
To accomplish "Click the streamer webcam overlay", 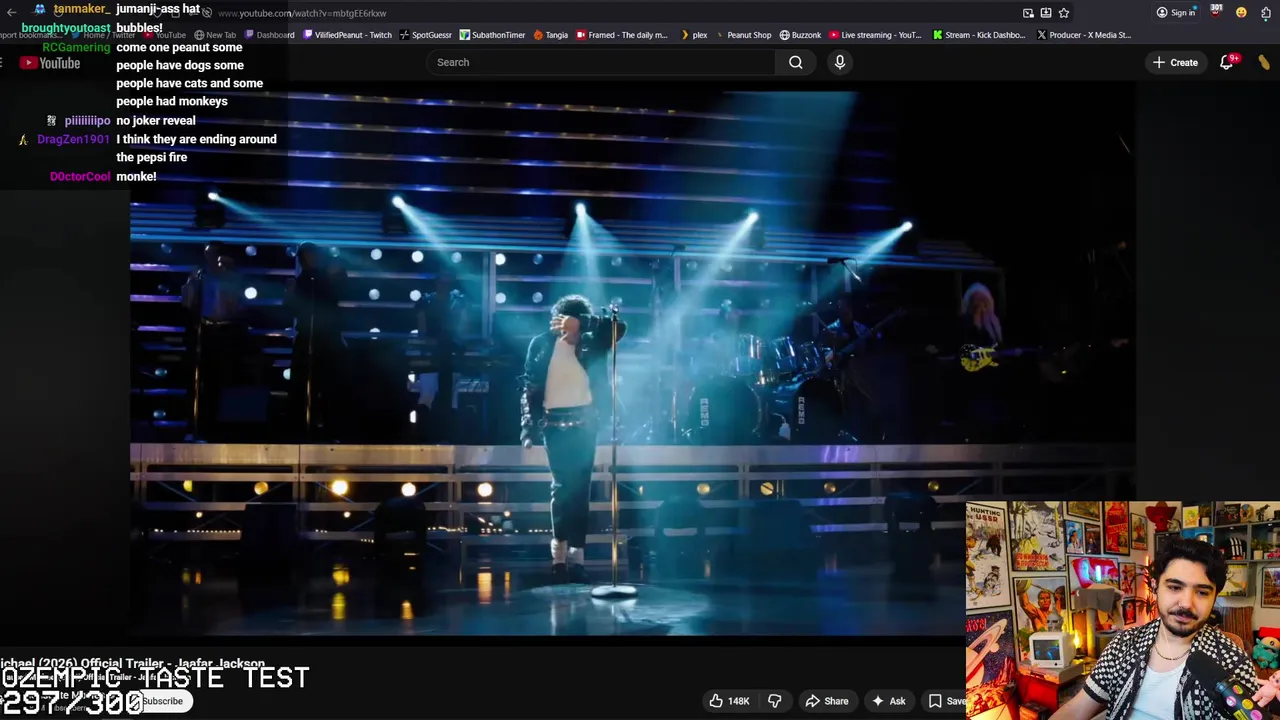I will (x=1122, y=610).
